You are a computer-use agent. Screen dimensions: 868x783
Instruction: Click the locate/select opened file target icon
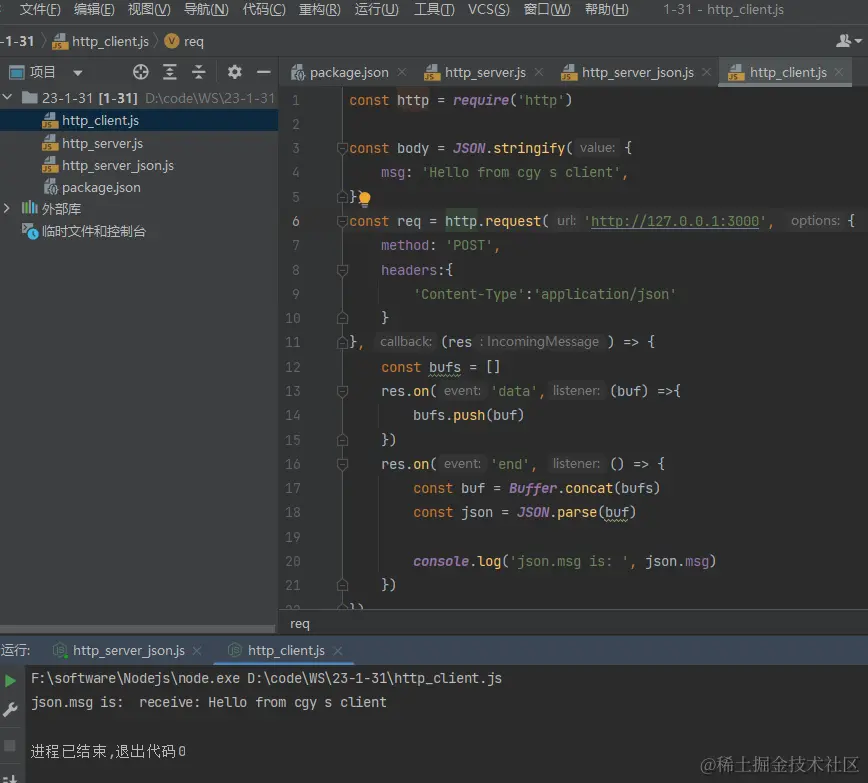(141, 72)
